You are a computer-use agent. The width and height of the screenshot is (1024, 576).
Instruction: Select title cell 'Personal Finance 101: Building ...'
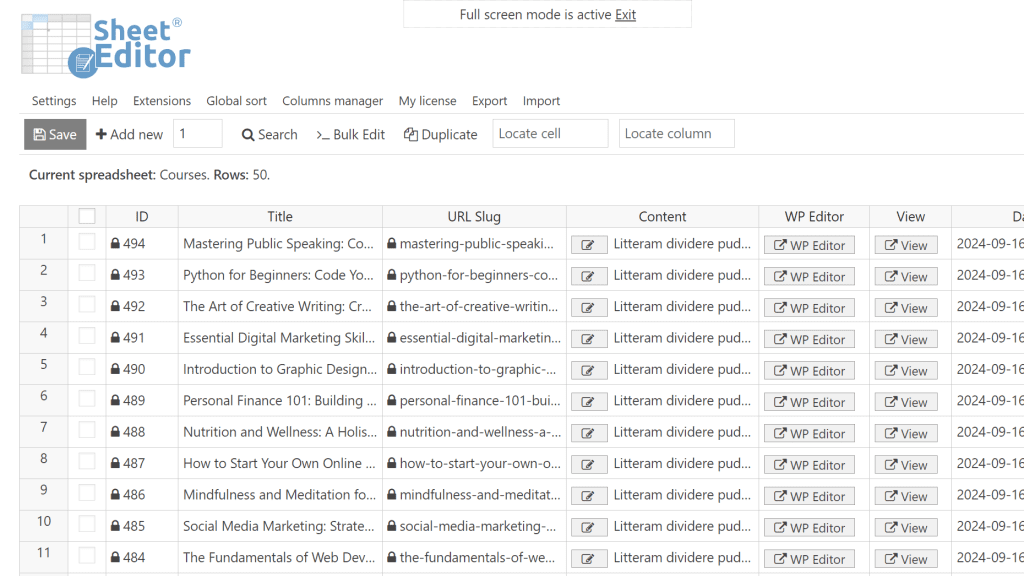(x=280, y=400)
